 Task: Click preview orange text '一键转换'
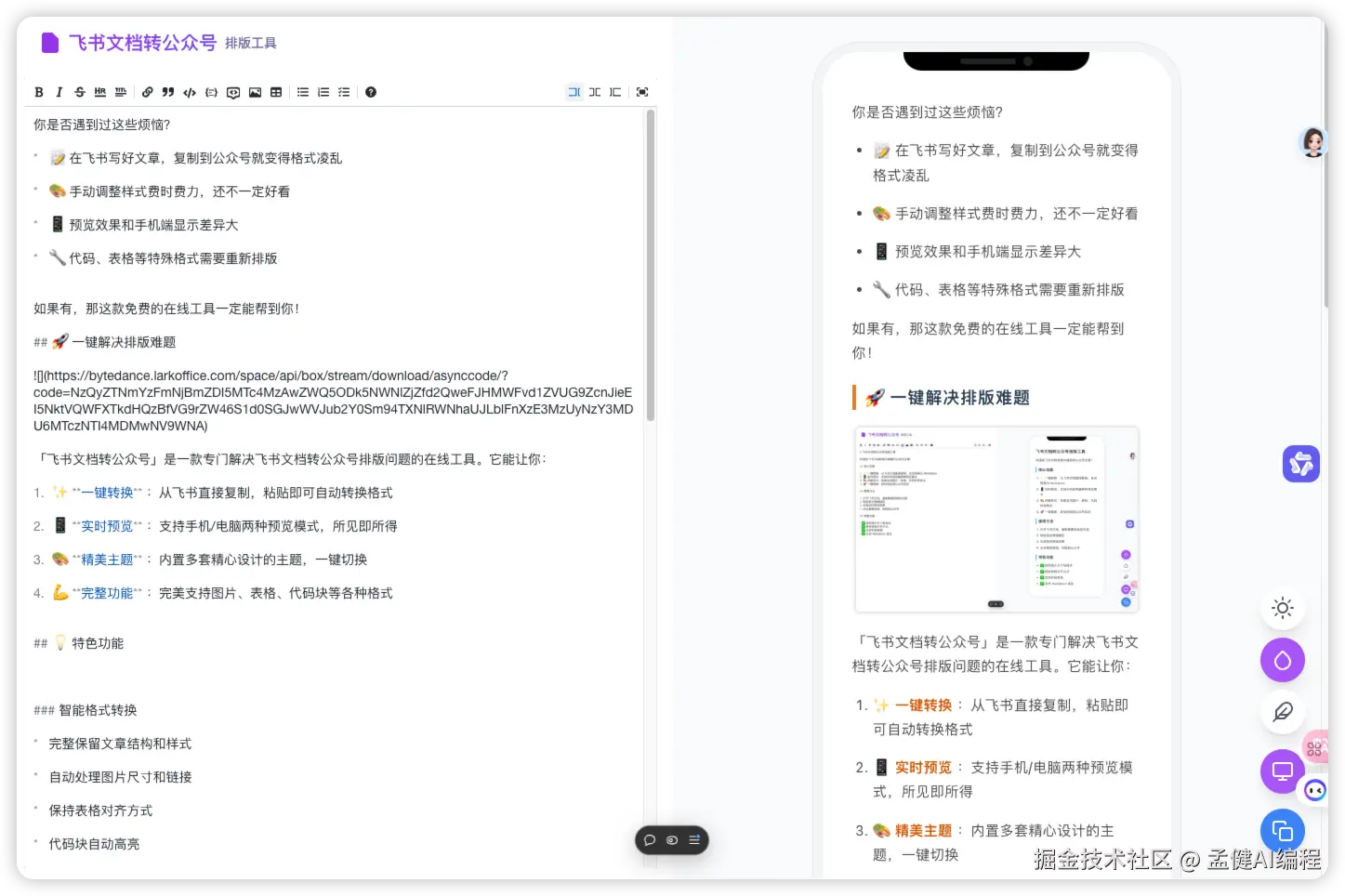(923, 705)
